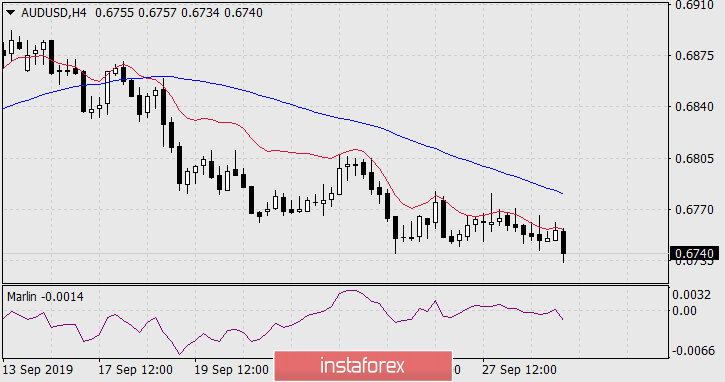Click the last black candlestick on chart

point(564,243)
